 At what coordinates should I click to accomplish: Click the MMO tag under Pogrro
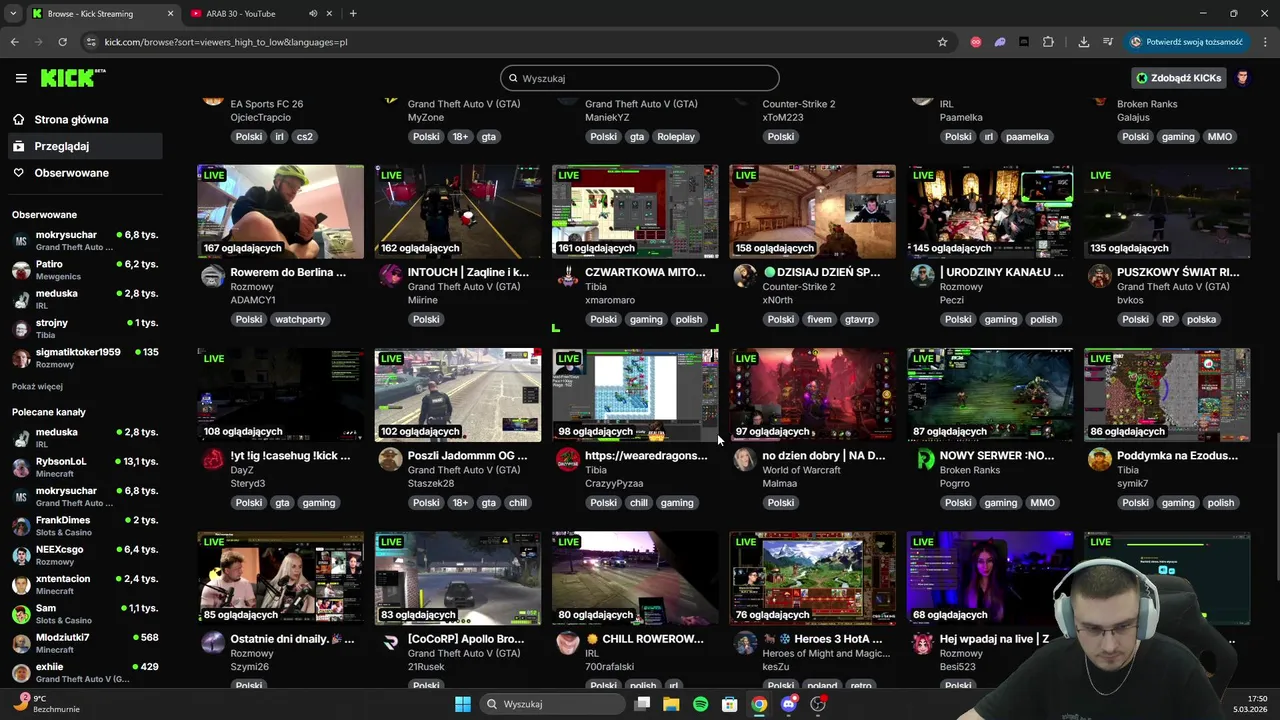pos(1042,503)
